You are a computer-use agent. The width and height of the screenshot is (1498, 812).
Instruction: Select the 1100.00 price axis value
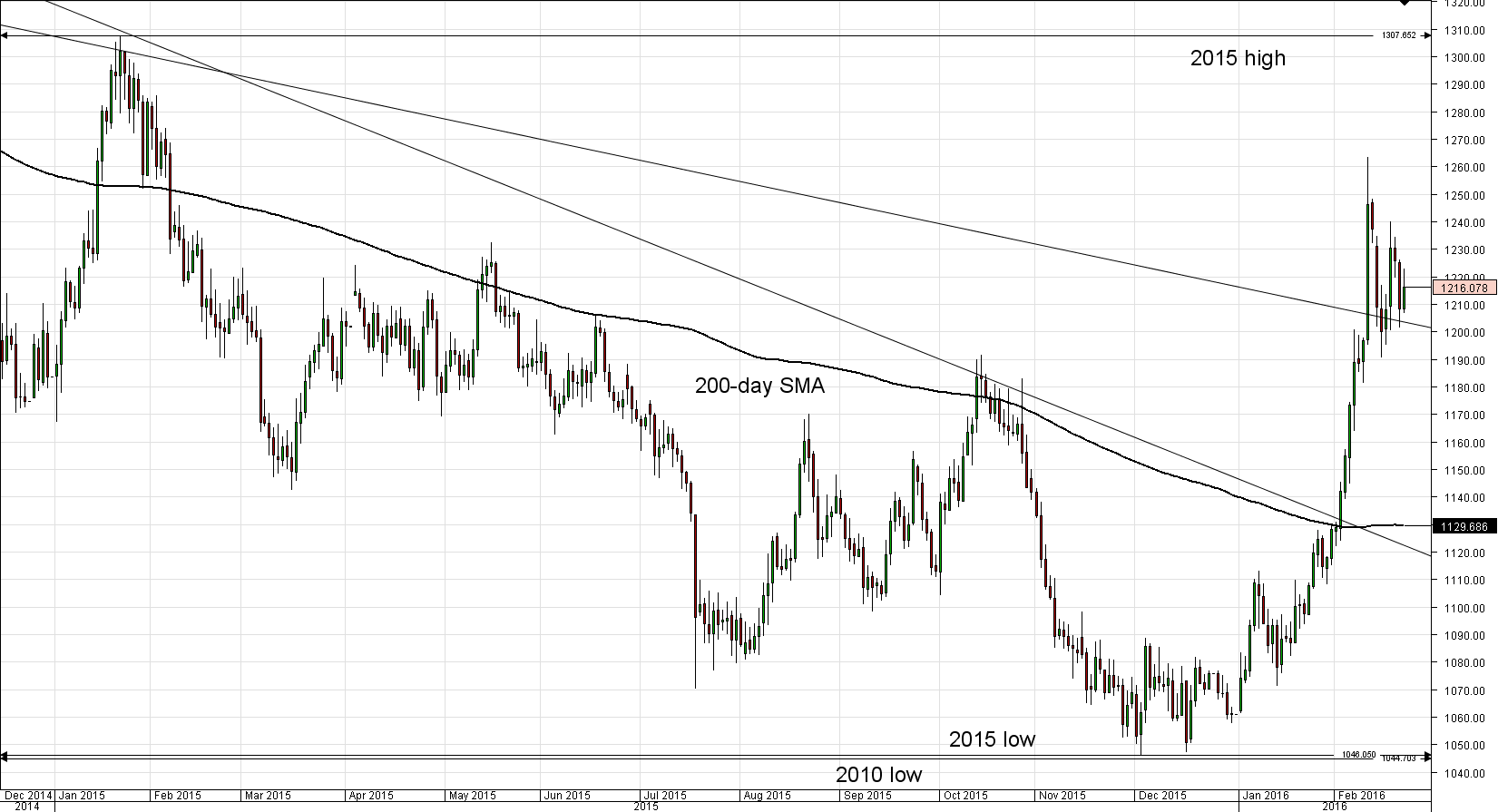coord(1466,608)
